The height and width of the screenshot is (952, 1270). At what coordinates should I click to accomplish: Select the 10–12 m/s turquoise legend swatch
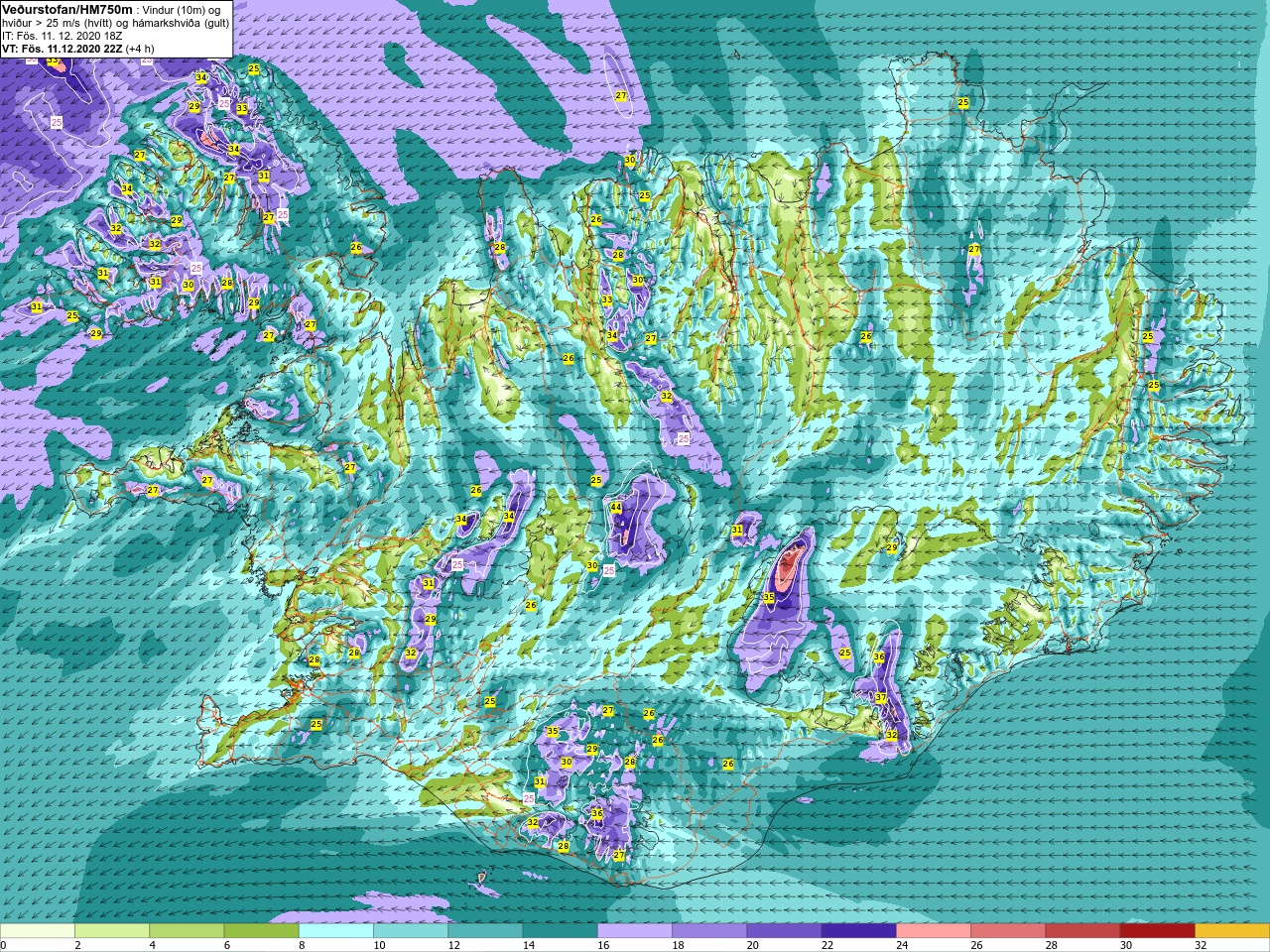point(411,931)
